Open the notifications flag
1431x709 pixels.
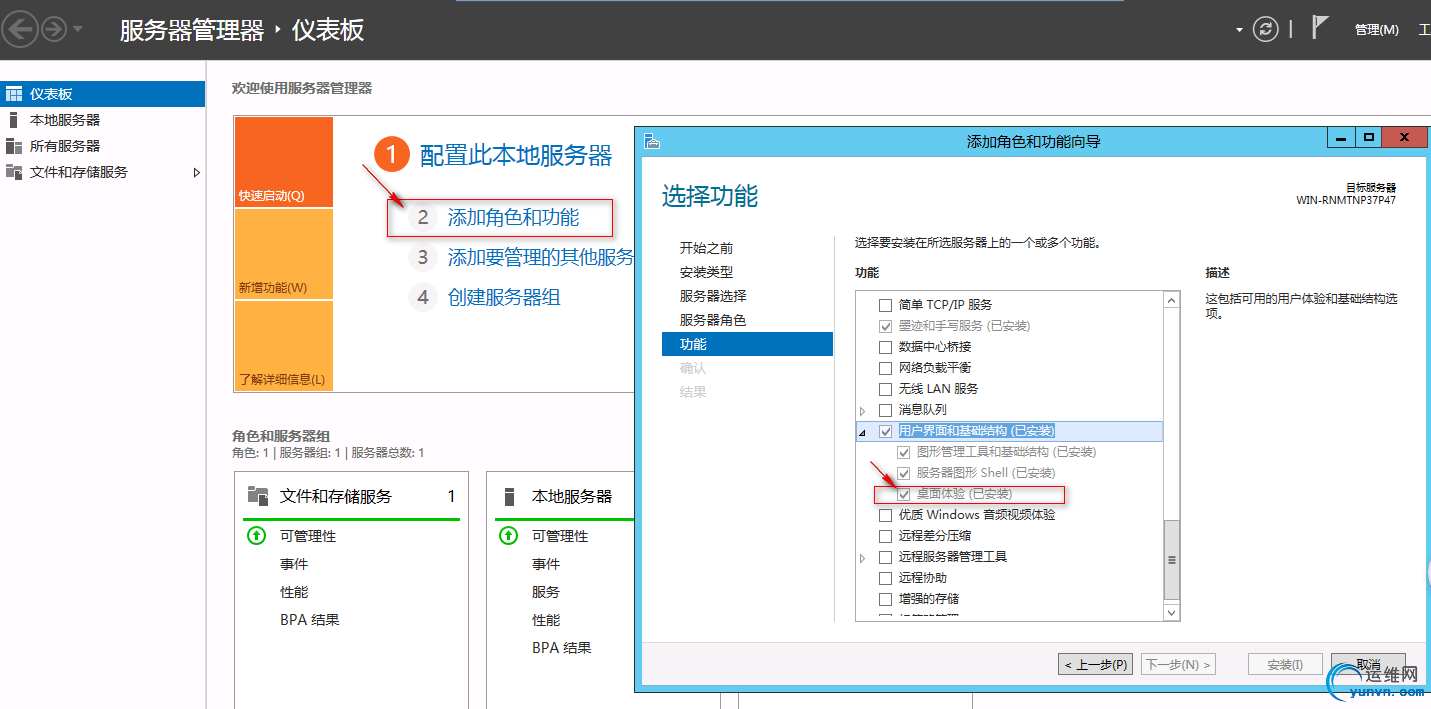[1321, 27]
